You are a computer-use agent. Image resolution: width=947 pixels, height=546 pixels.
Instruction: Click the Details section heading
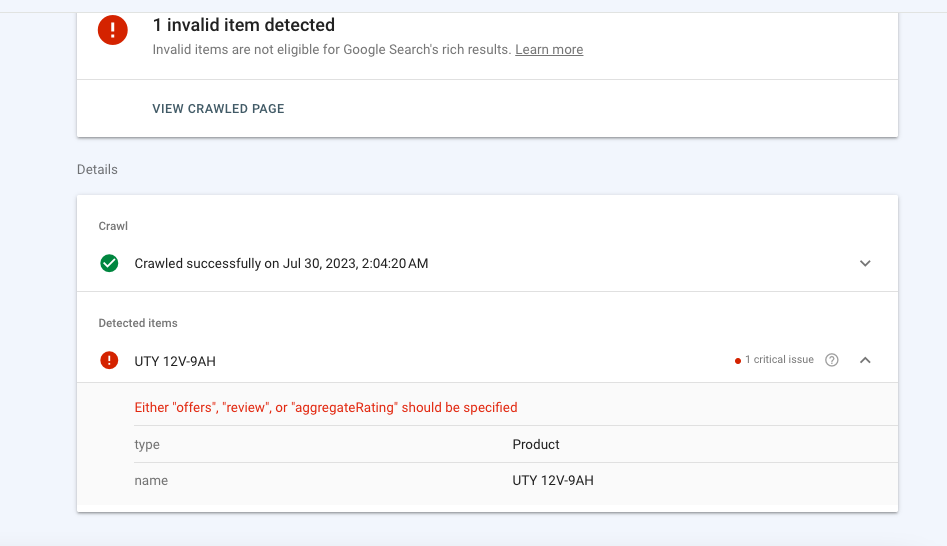pyautogui.click(x=97, y=170)
